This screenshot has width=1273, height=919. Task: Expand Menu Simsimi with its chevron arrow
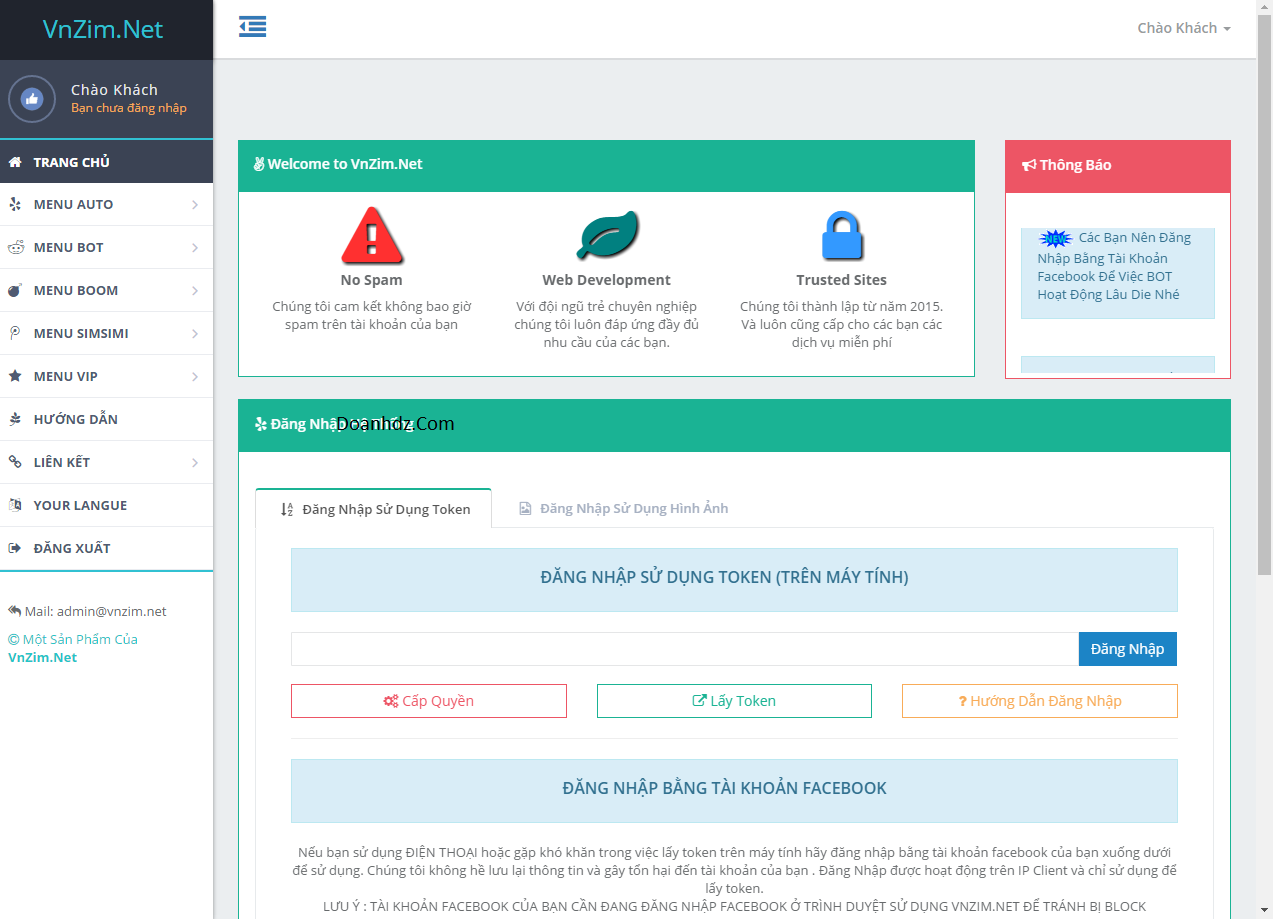[195, 334]
